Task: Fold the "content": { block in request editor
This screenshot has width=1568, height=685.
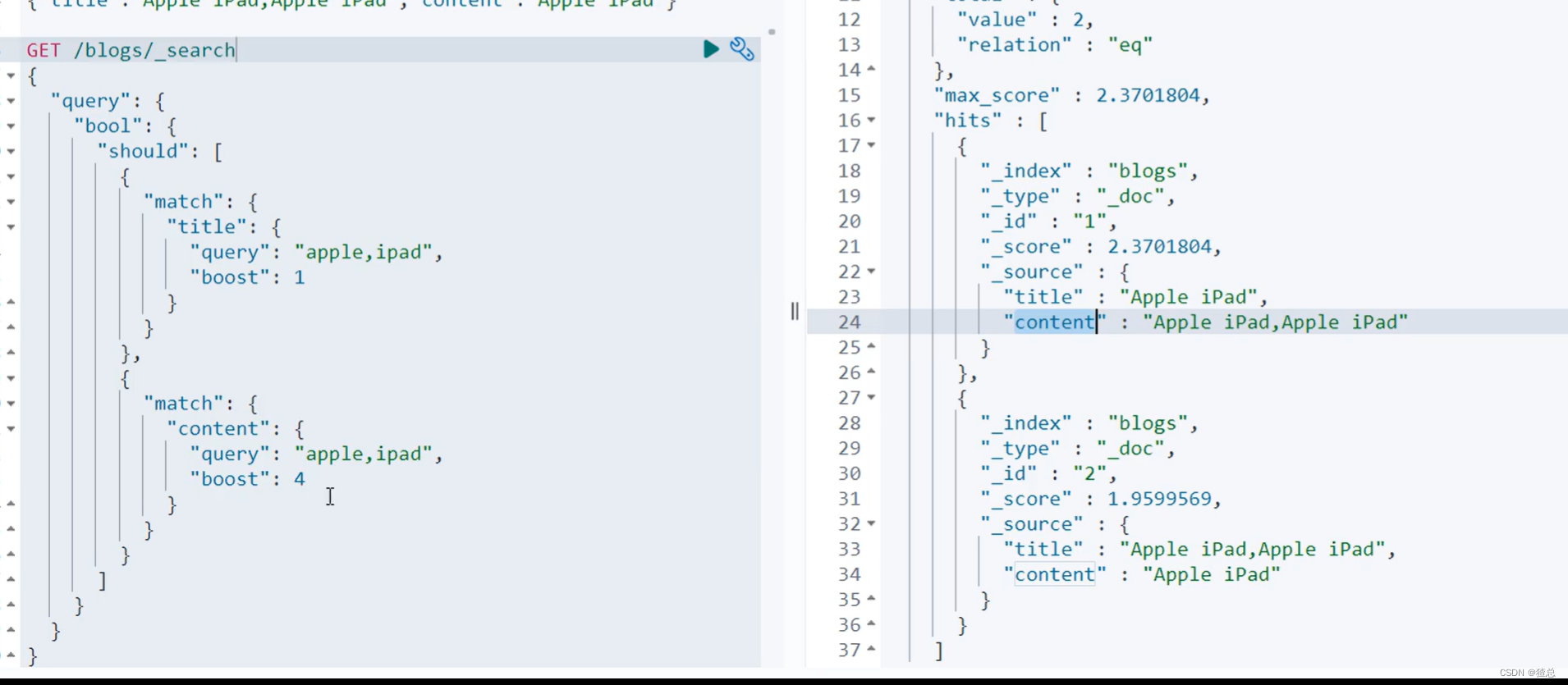Action: tap(11, 429)
